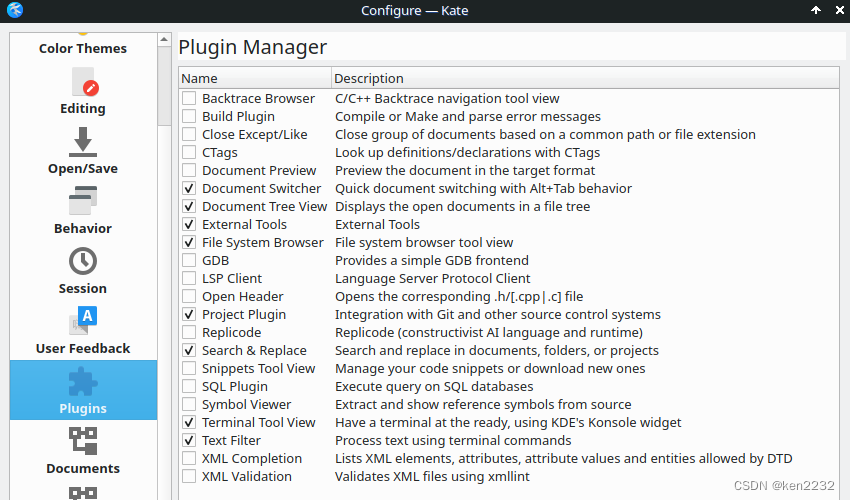This screenshot has width=850, height=500.
Task: Select the Behavior page windows icon
Action: pyautogui.click(x=83, y=201)
